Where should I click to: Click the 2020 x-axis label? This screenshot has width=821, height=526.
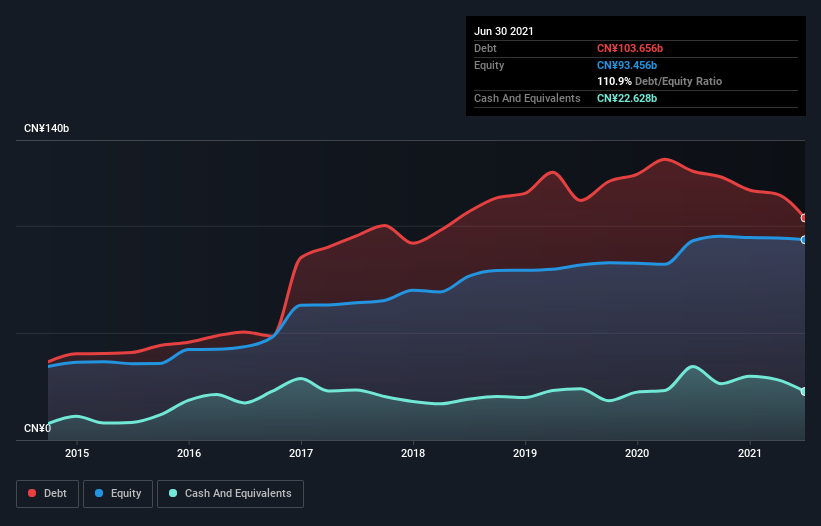[637, 453]
